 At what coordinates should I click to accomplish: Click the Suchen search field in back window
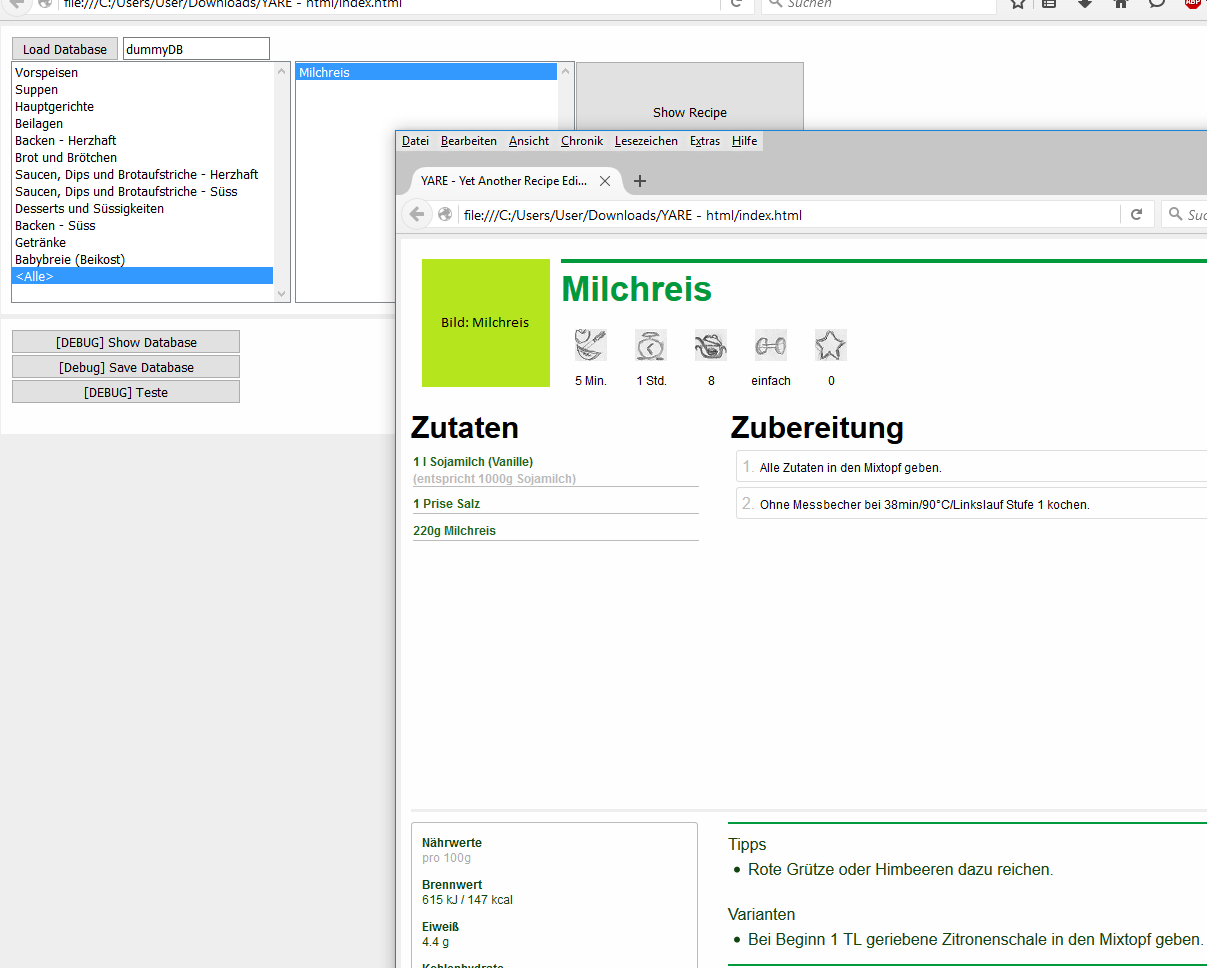pyautogui.click(x=880, y=5)
